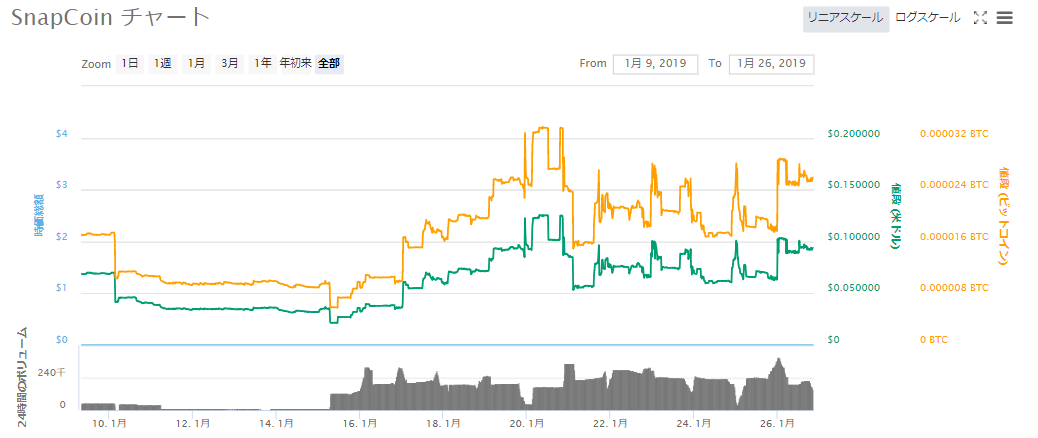The image size is (1038, 438).
Task: Choose 年初来 (year-to-date) zoom
Action: click(x=295, y=64)
